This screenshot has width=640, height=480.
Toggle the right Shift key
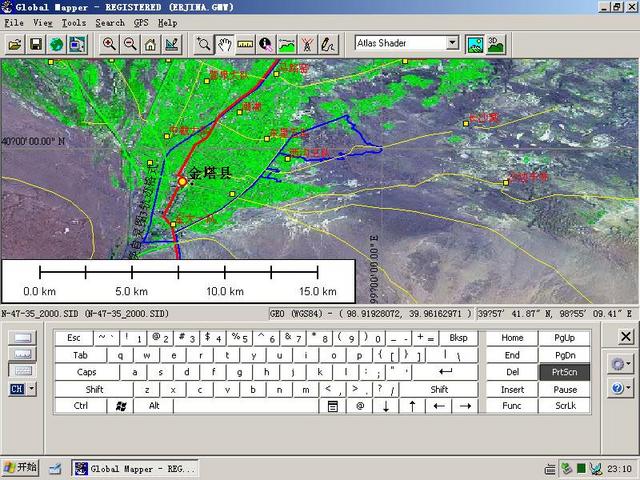pyautogui.click(x=439, y=389)
